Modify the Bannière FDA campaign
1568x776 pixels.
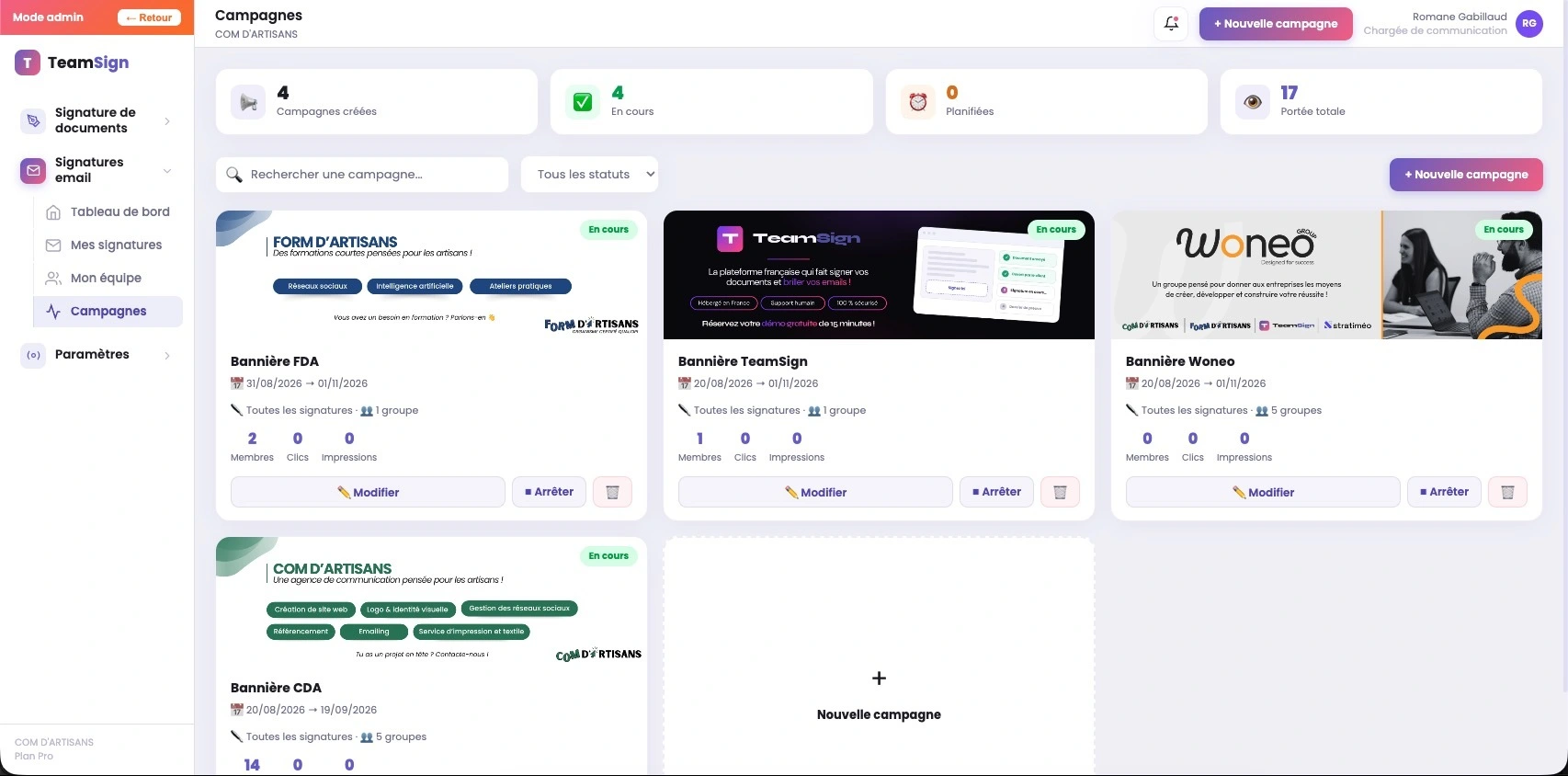point(368,492)
